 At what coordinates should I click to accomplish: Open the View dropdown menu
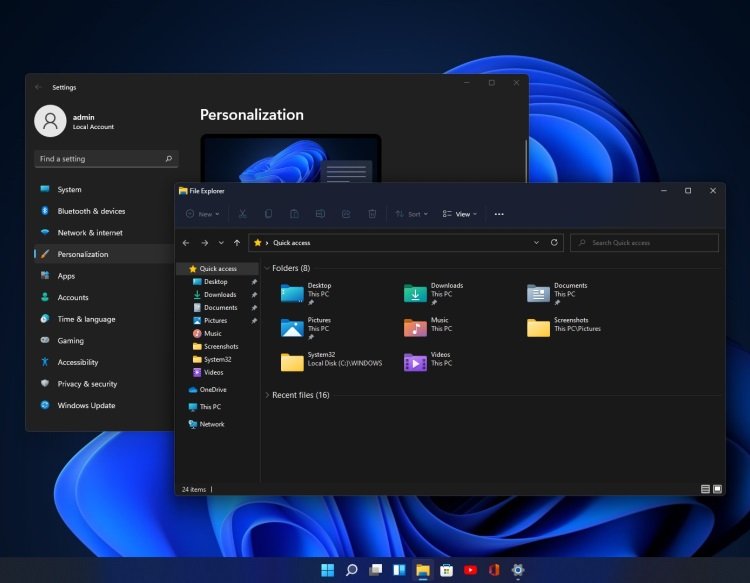point(460,214)
